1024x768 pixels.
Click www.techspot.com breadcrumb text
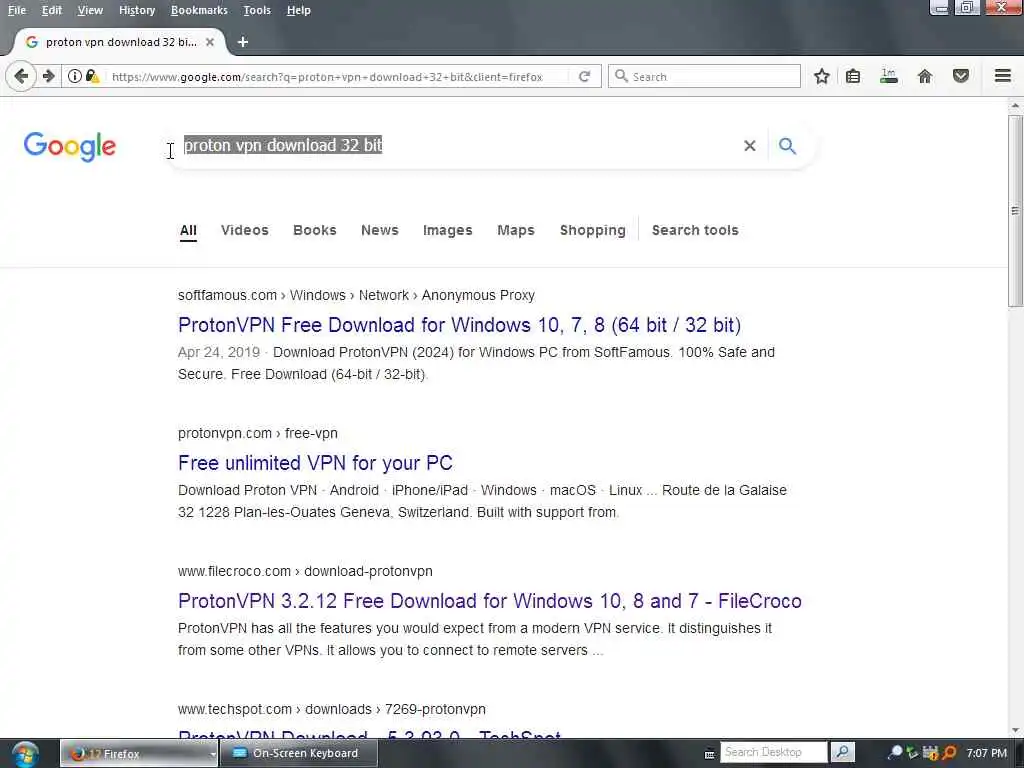(x=235, y=709)
